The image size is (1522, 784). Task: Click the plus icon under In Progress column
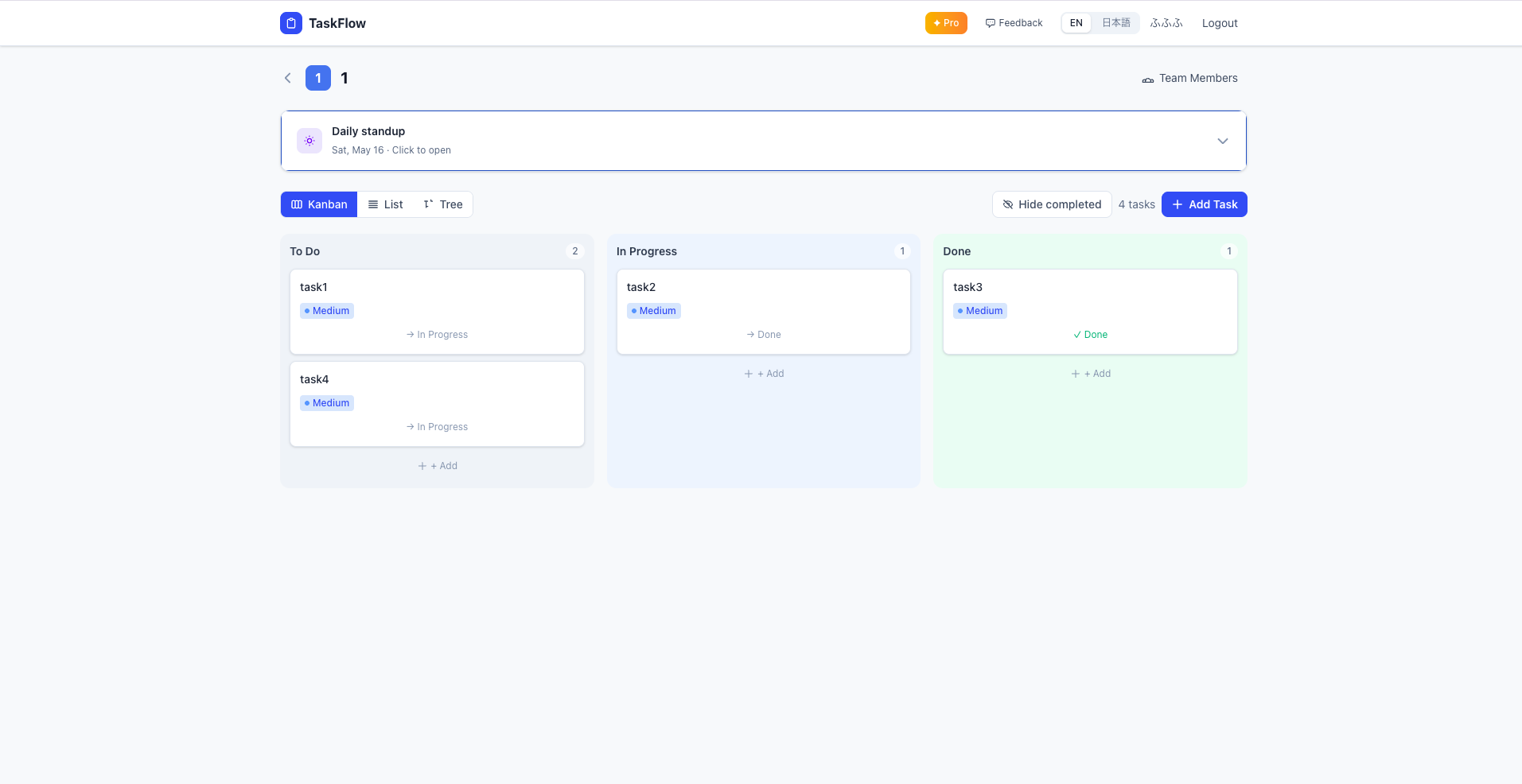pos(749,374)
